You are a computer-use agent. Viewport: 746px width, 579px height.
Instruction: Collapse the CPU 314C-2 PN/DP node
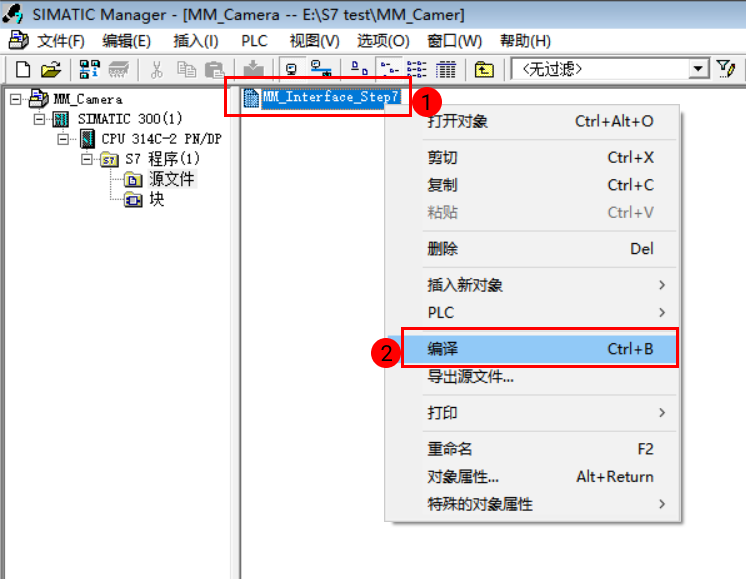63,139
